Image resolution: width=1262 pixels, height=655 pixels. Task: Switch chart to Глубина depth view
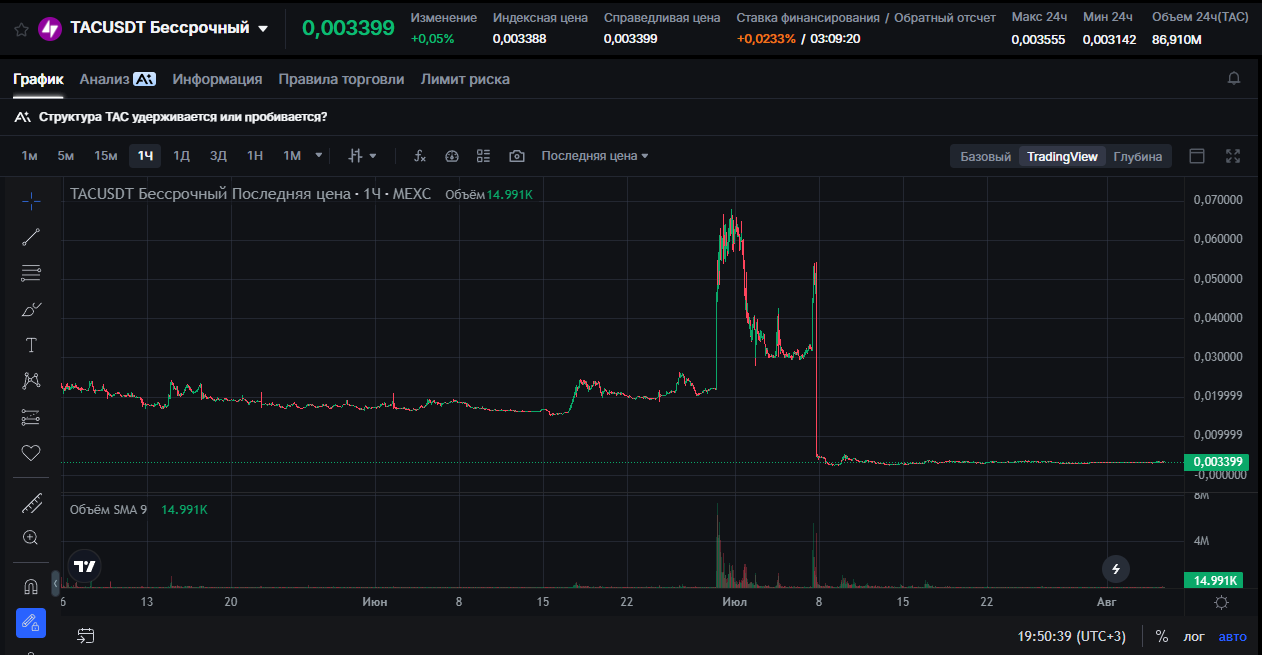click(x=1138, y=156)
